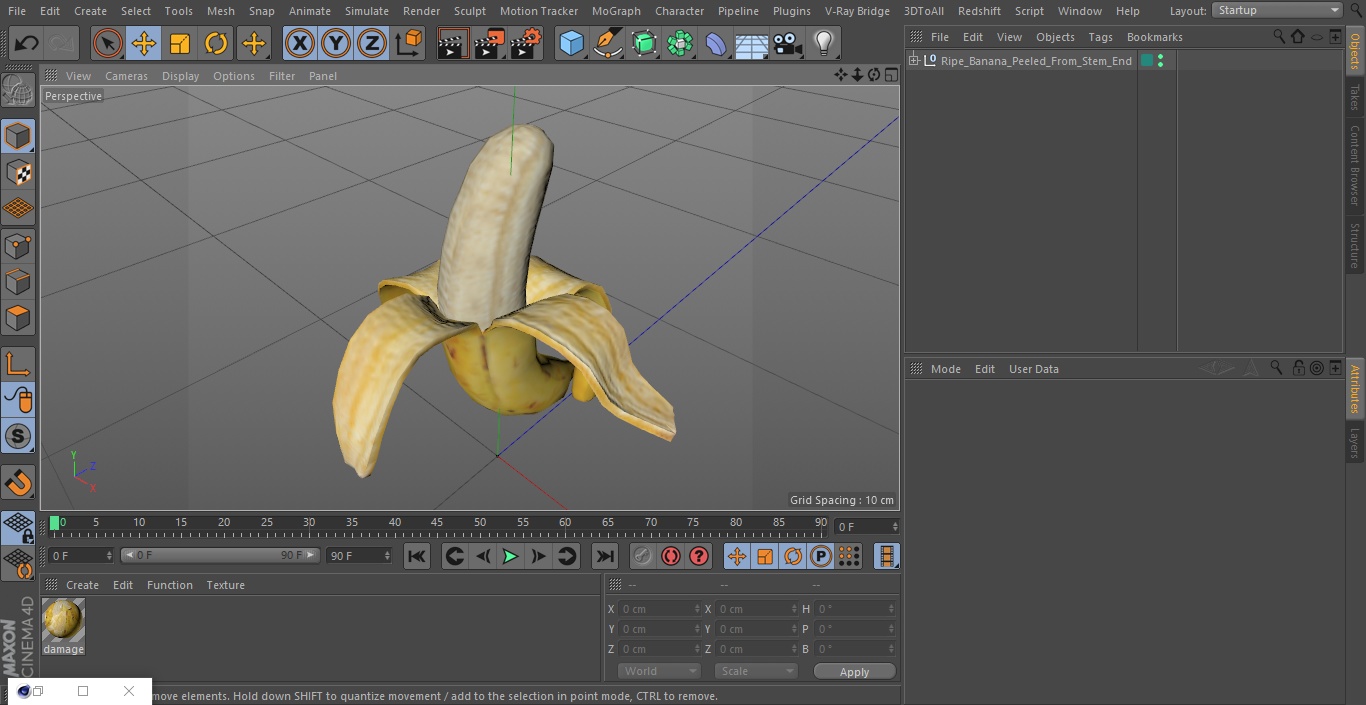Click the lock icon in Attributes manager

pos(1298,368)
